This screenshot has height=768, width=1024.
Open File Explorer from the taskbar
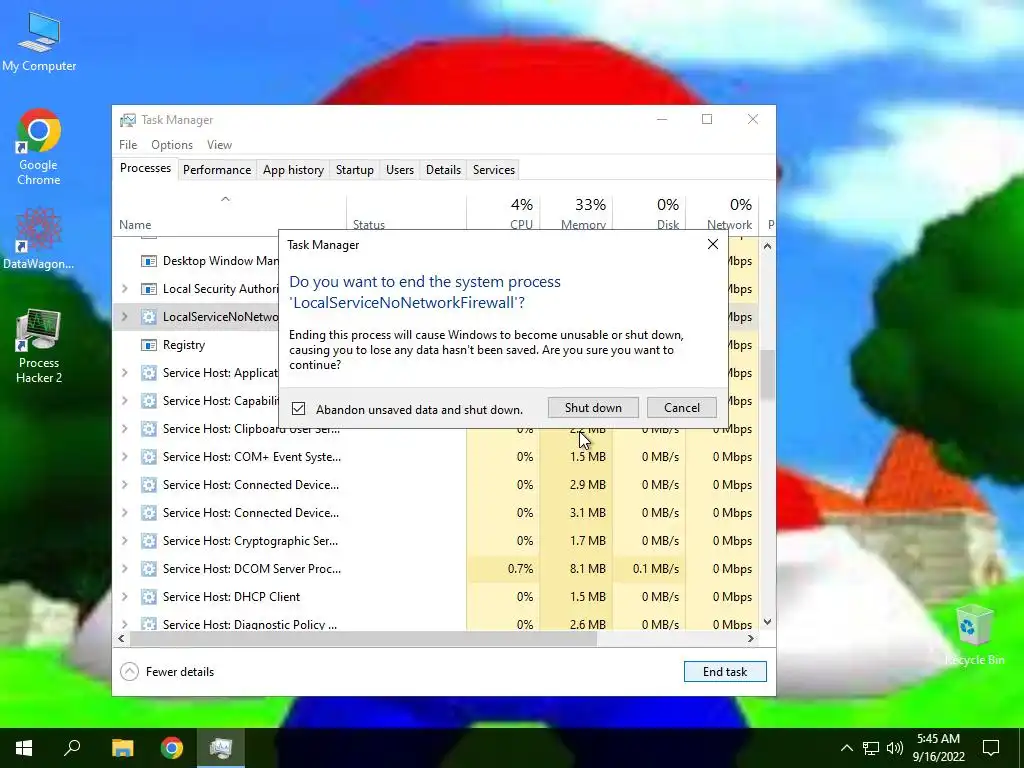(122, 748)
